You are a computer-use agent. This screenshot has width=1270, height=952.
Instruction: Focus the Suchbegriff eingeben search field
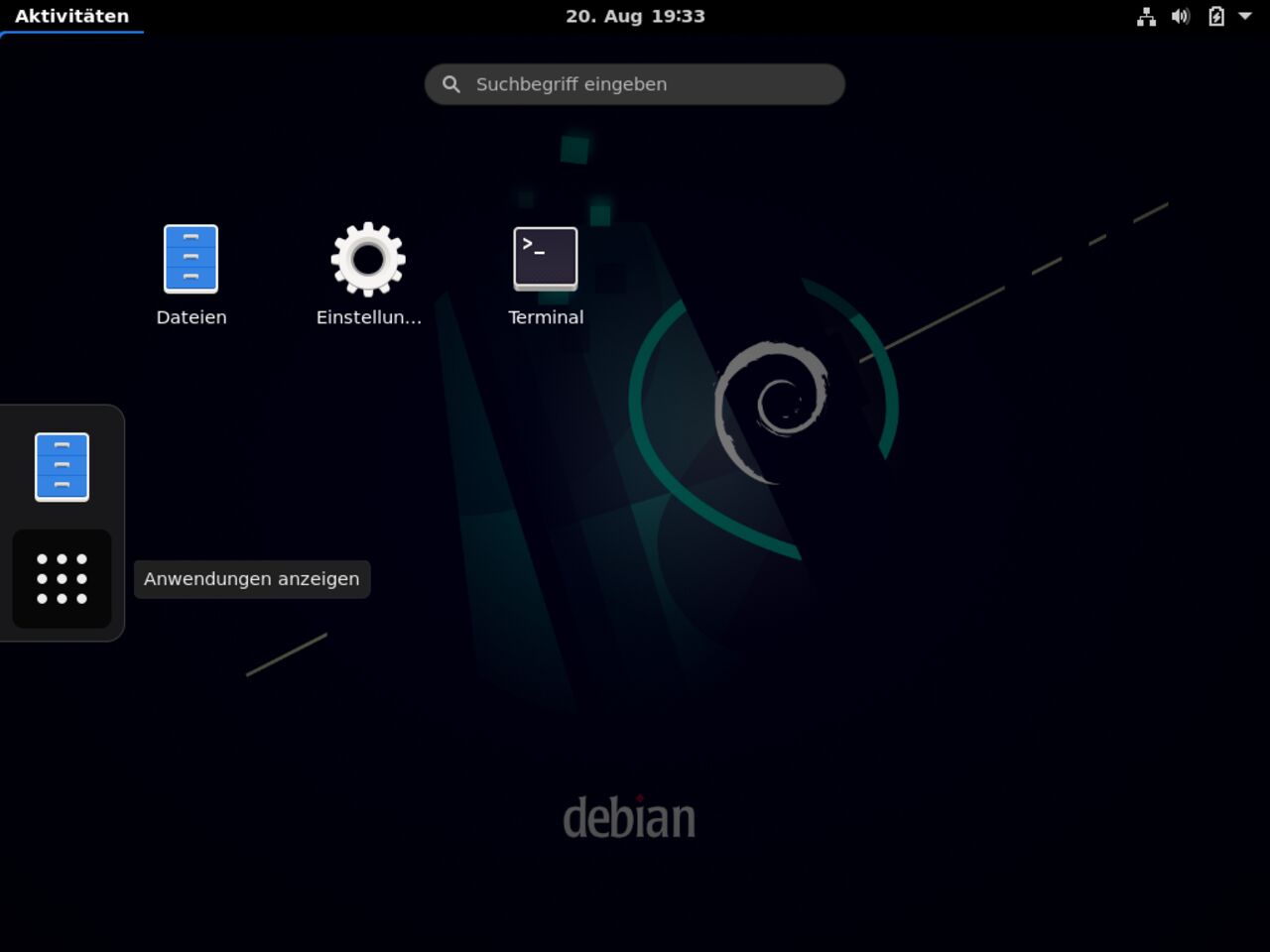pyautogui.click(x=635, y=84)
